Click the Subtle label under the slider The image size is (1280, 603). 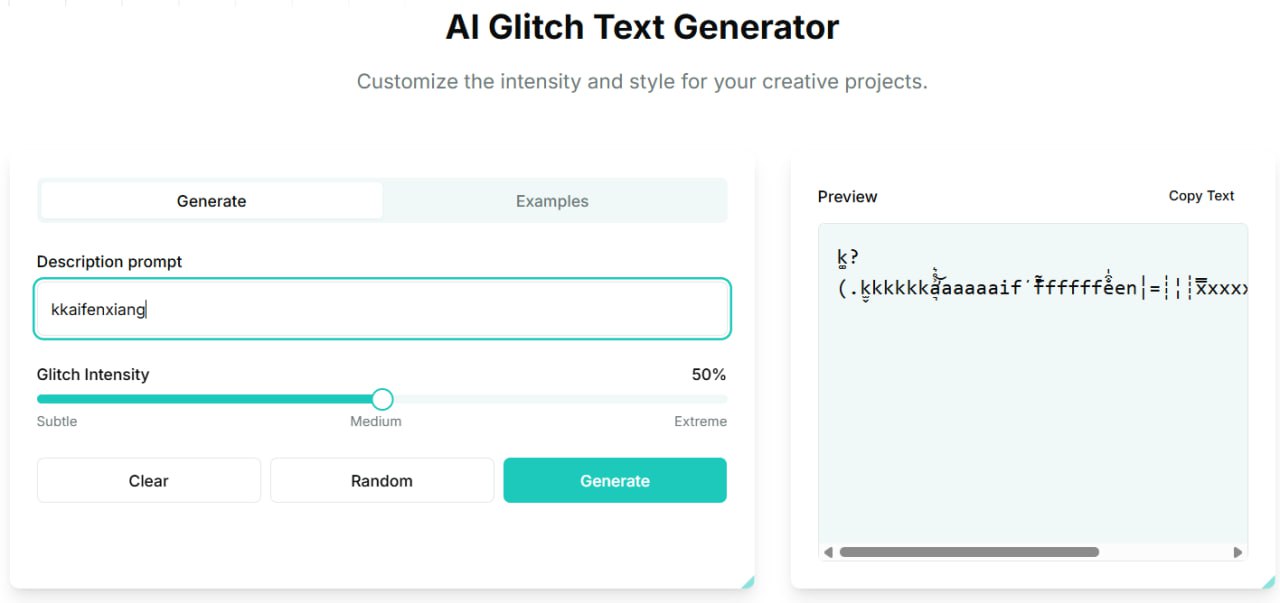click(x=57, y=421)
